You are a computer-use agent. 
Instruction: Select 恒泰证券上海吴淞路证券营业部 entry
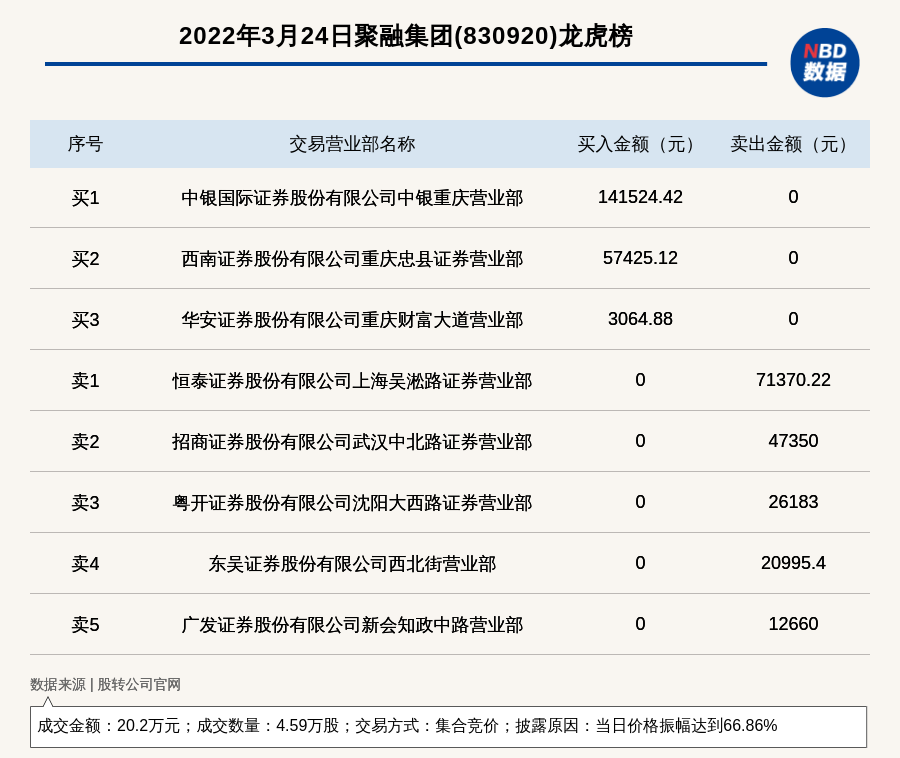(x=352, y=381)
